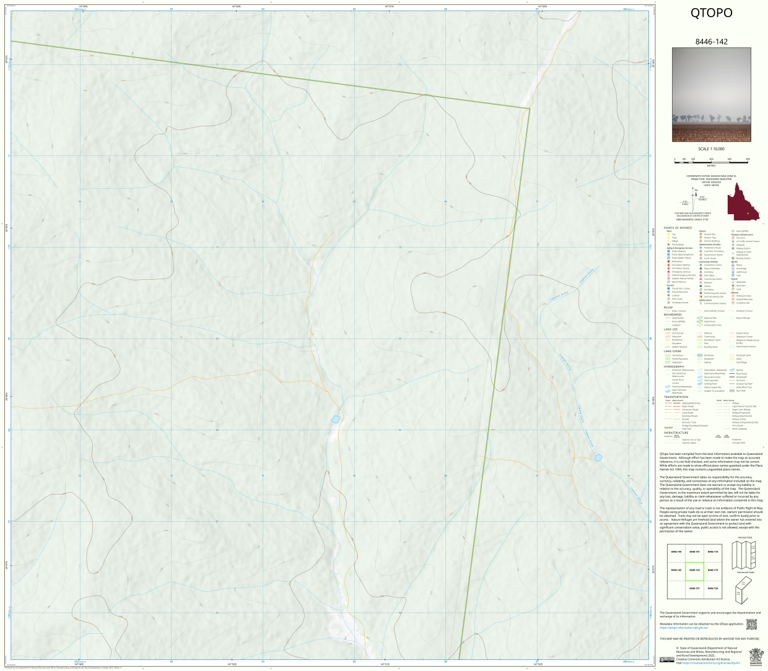The height and width of the screenshot is (671, 768).
Task: Click the POINTS OF INTEREST legend heading
Action: click(678, 228)
